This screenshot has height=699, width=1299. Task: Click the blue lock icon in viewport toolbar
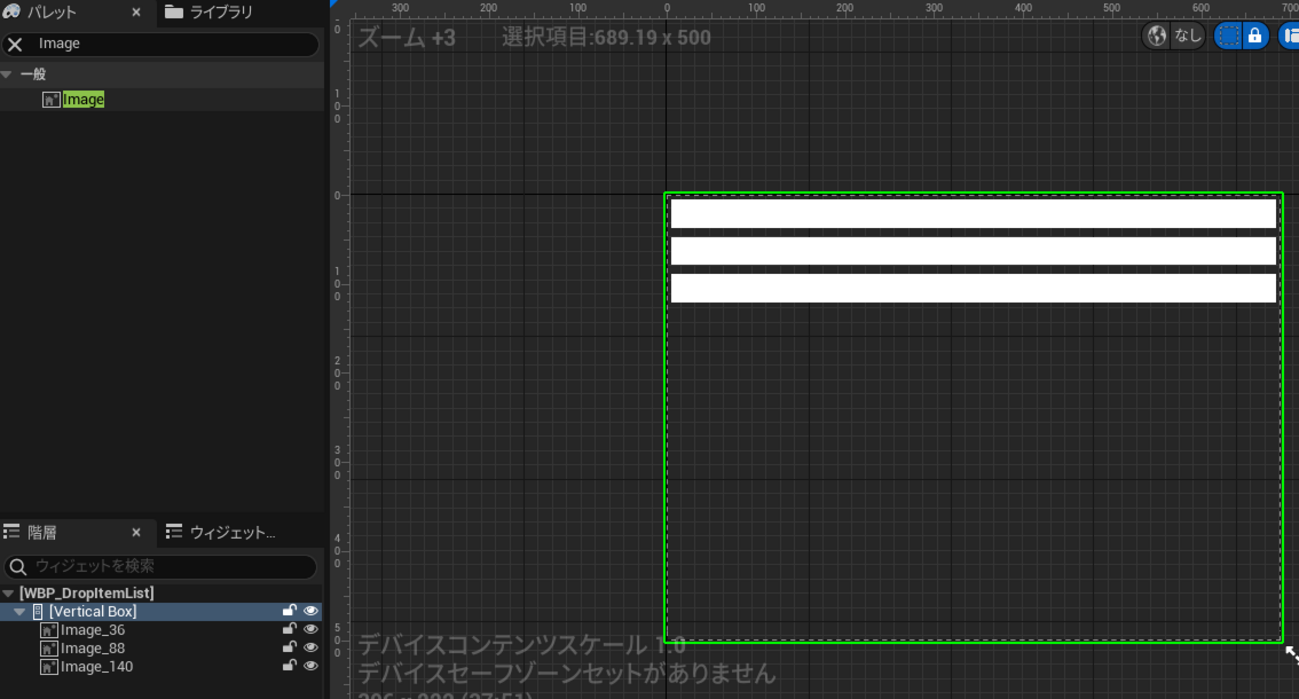click(1255, 36)
